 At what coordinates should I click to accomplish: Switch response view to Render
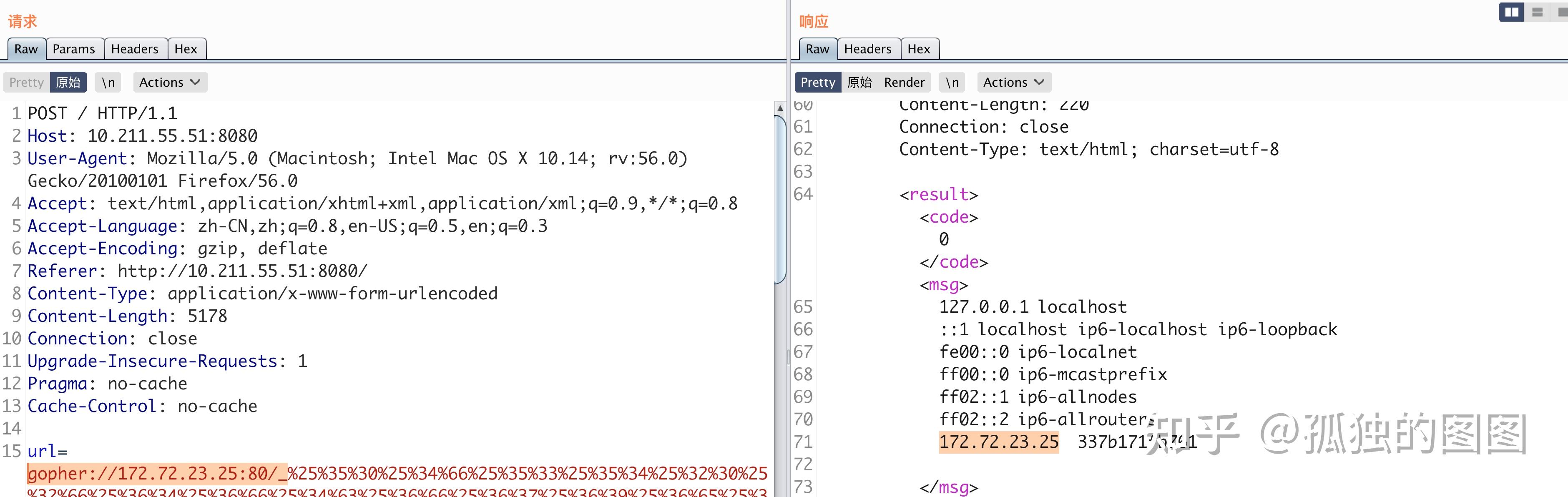tap(904, 82)
